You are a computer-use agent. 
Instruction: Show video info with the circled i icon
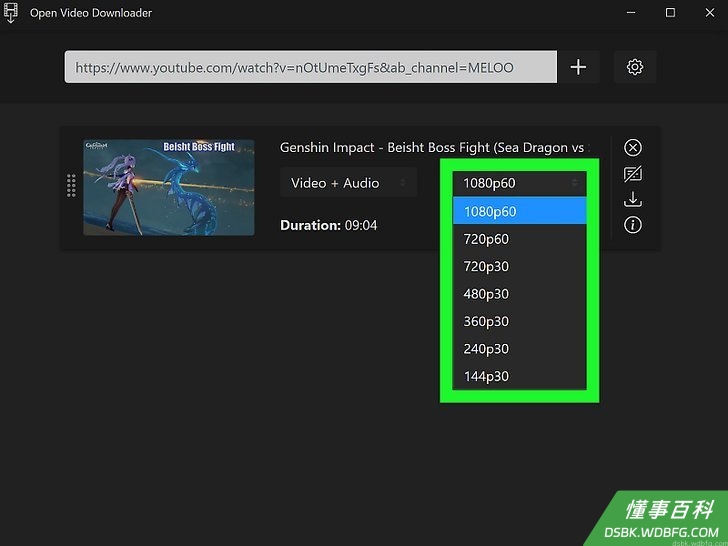[x=633, y=225]
